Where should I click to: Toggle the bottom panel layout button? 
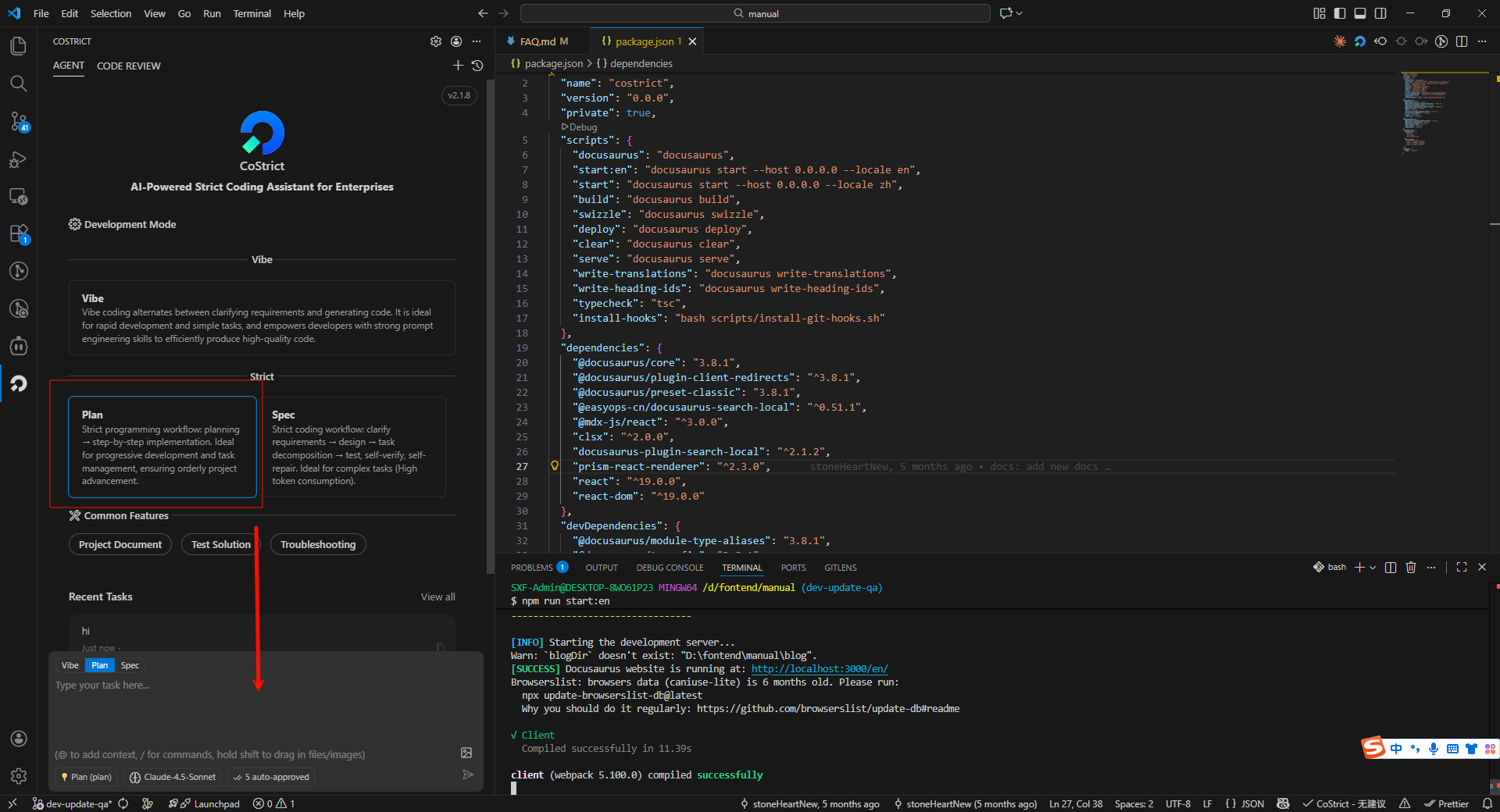[1360, 13]
